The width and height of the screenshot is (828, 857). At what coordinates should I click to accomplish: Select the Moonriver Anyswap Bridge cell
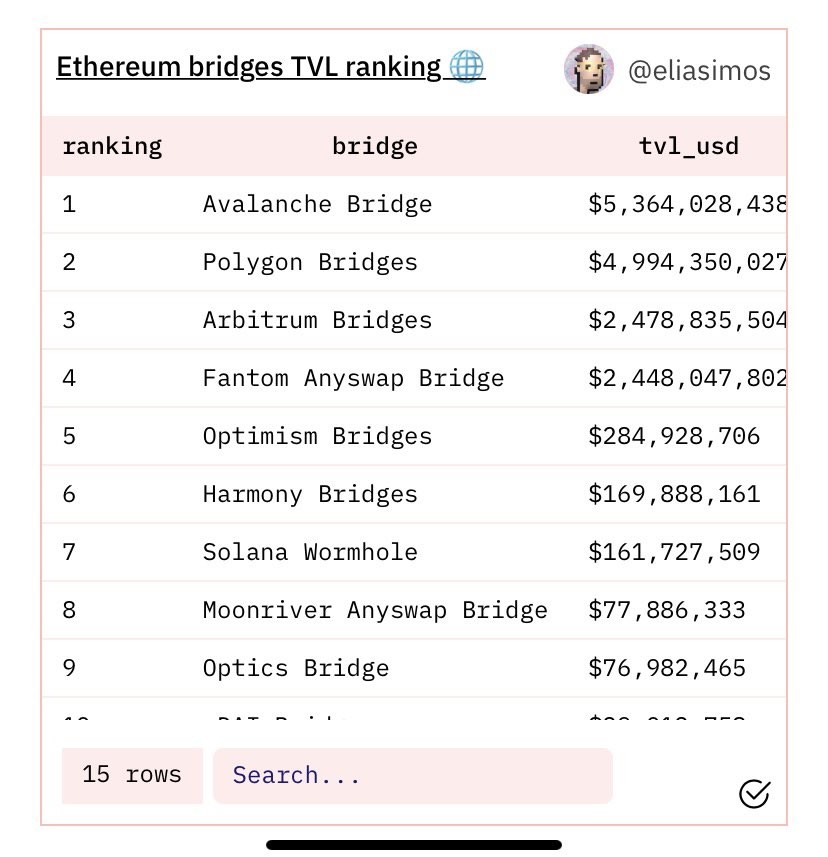(x=375, y=611)
